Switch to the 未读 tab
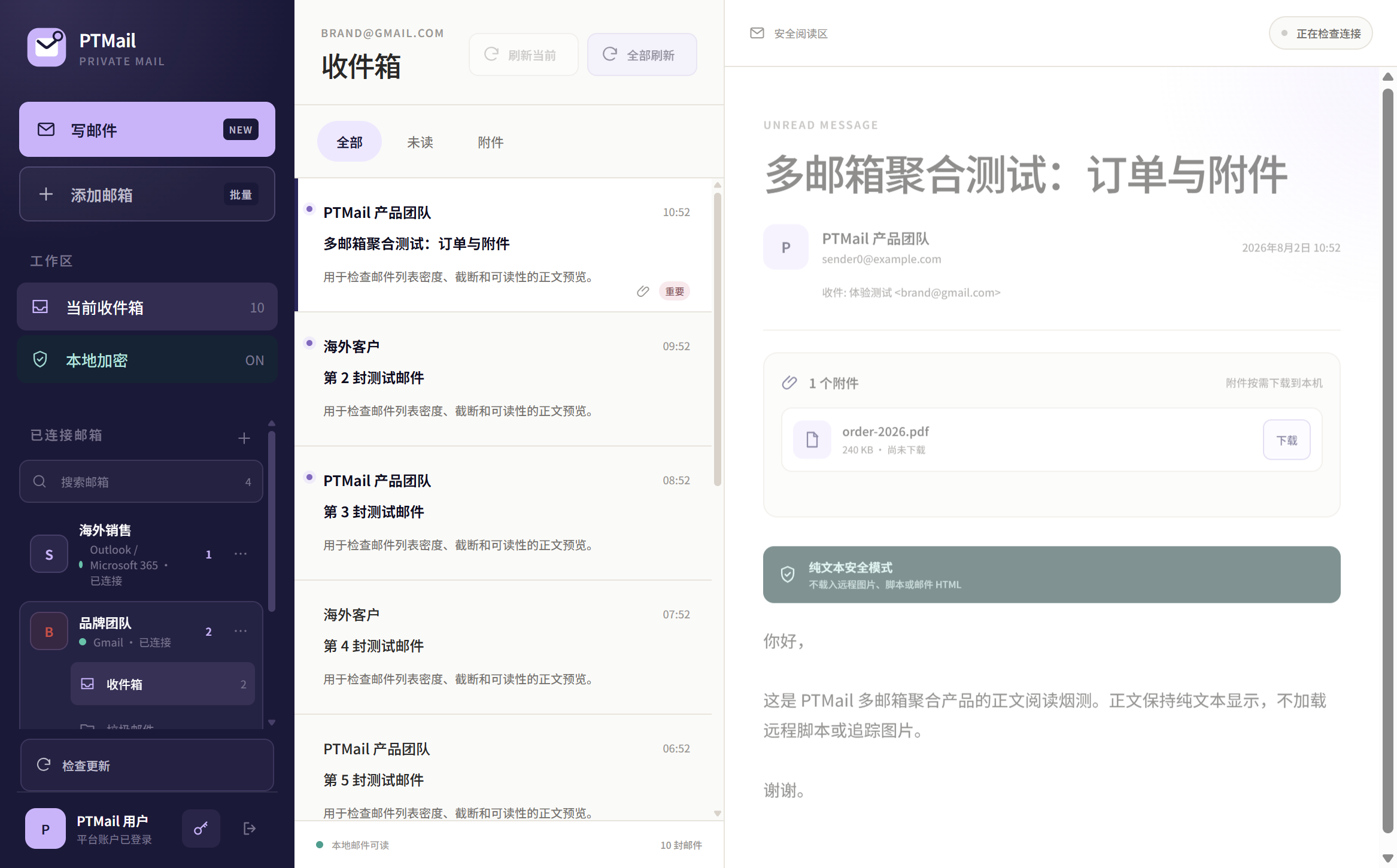This screenshot has width=1397, height=868. click(x=420, y=141)
